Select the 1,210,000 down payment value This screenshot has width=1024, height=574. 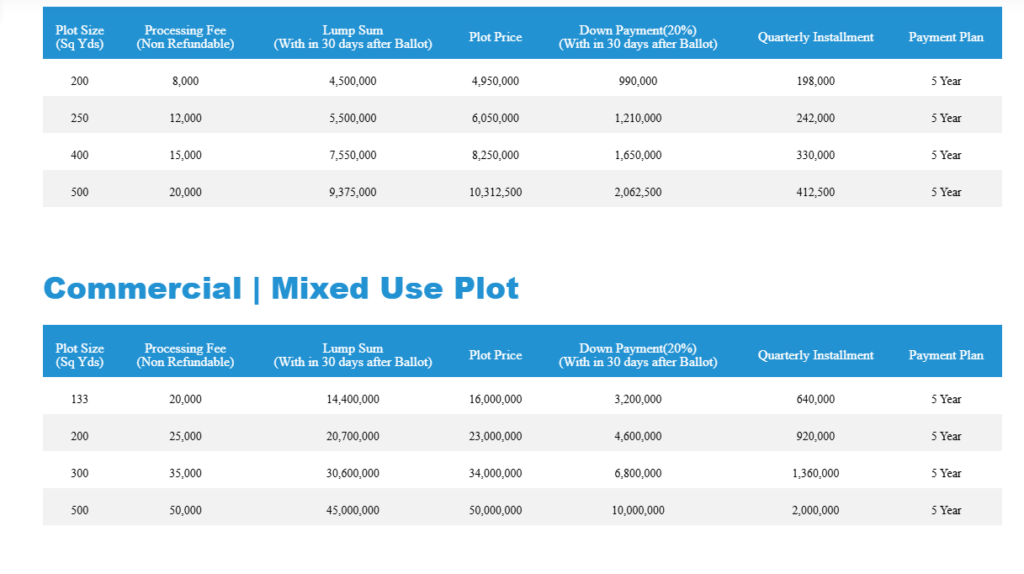[638, 118]
